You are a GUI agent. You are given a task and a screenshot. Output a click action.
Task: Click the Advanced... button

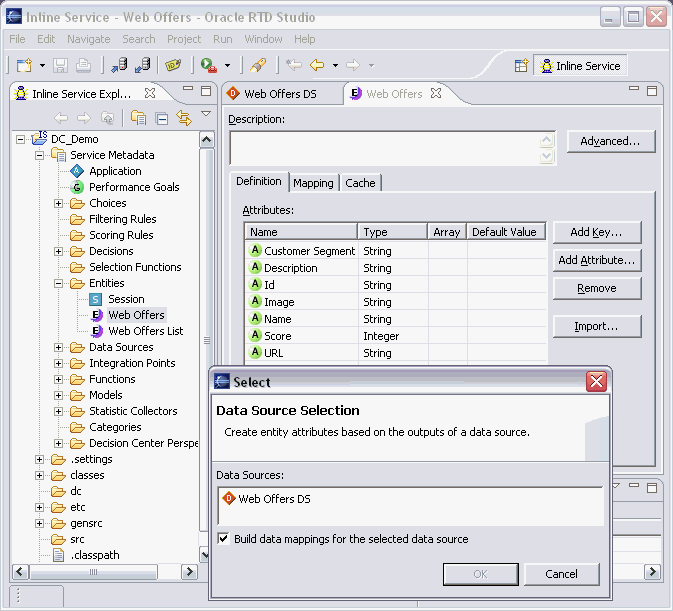click(610, 141)
